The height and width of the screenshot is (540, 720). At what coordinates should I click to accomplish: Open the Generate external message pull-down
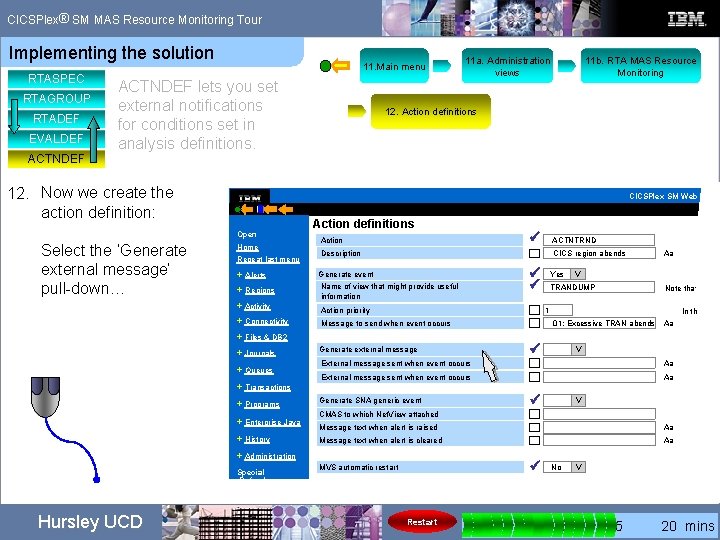(x=578, y=349)
